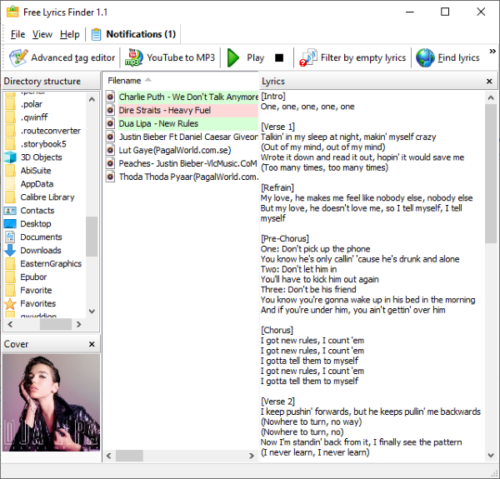Click the Dua Lipa album cover image

[x=51, y=403]
